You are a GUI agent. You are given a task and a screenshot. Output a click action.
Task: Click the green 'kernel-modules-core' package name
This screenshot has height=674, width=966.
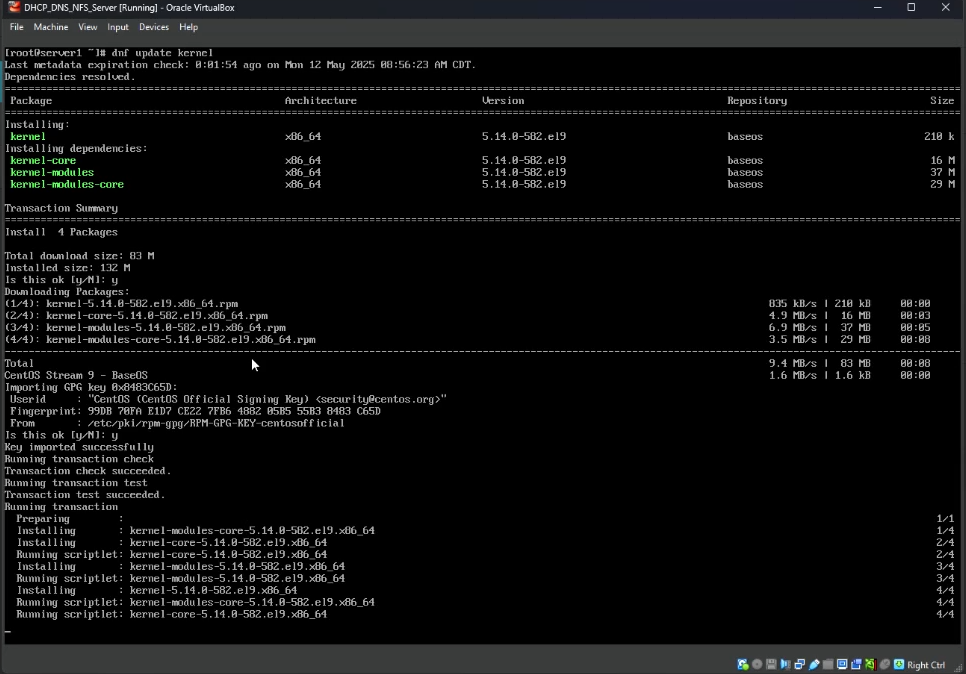click(x=67, y=184)
